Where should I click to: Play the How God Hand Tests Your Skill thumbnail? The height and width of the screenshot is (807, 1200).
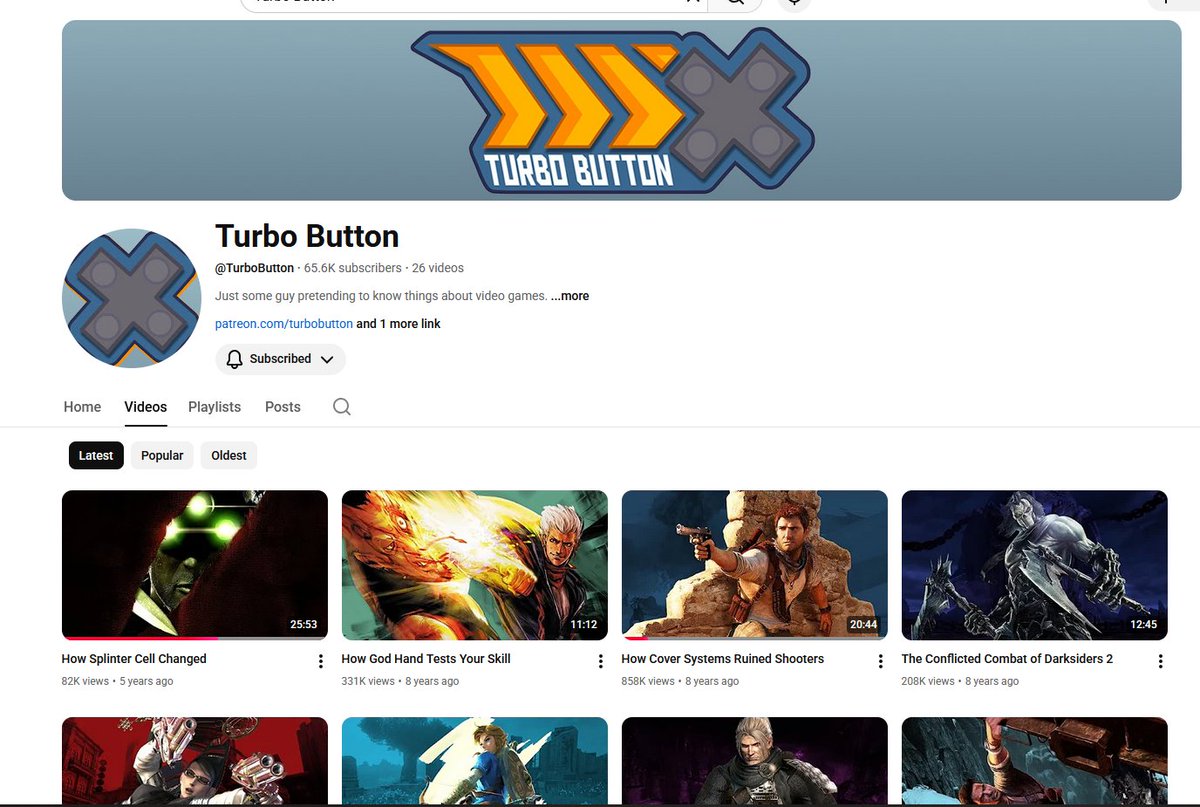pyautogui.click(x=475, y=565)
